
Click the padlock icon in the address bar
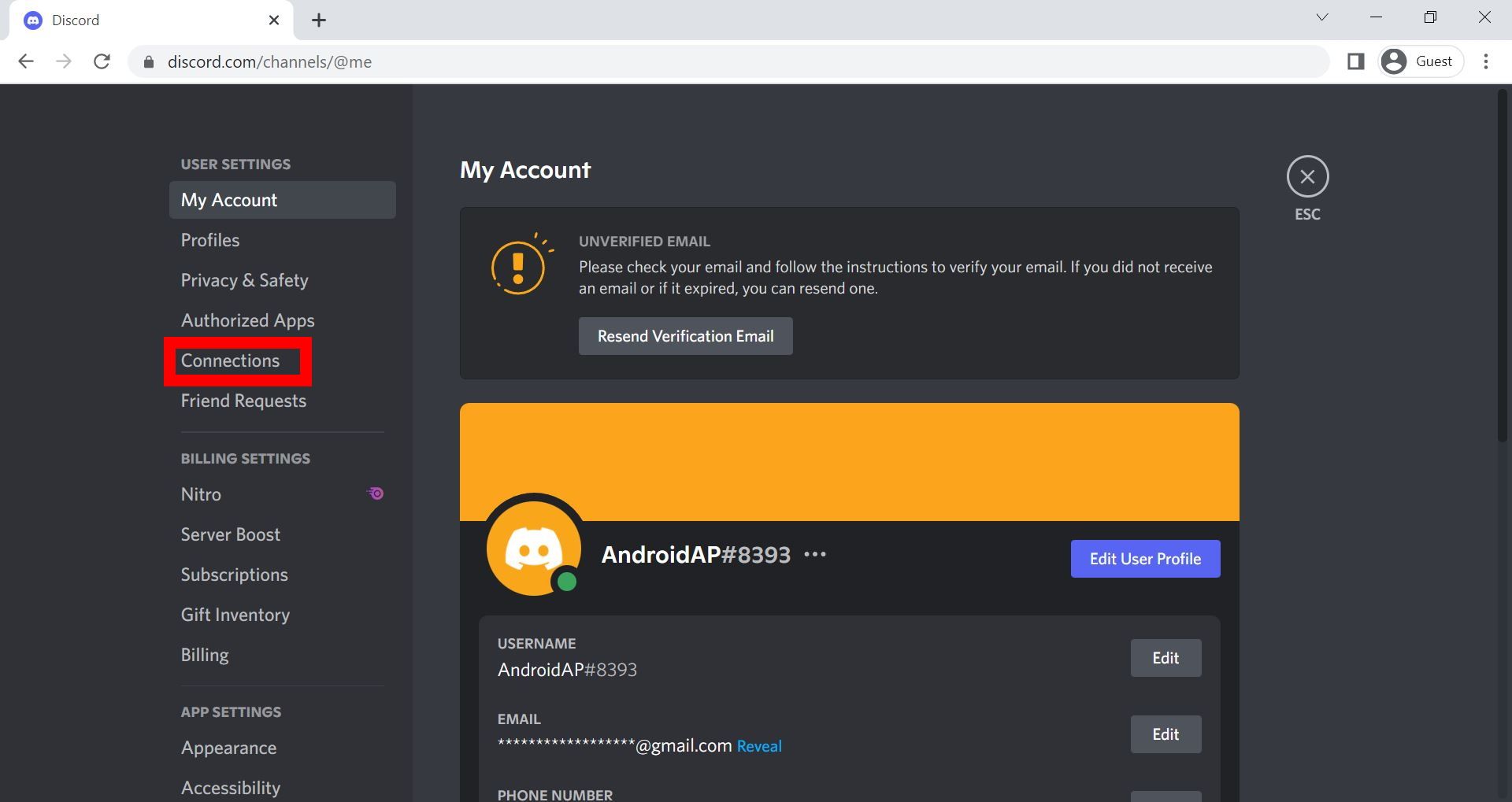(147, 61)
